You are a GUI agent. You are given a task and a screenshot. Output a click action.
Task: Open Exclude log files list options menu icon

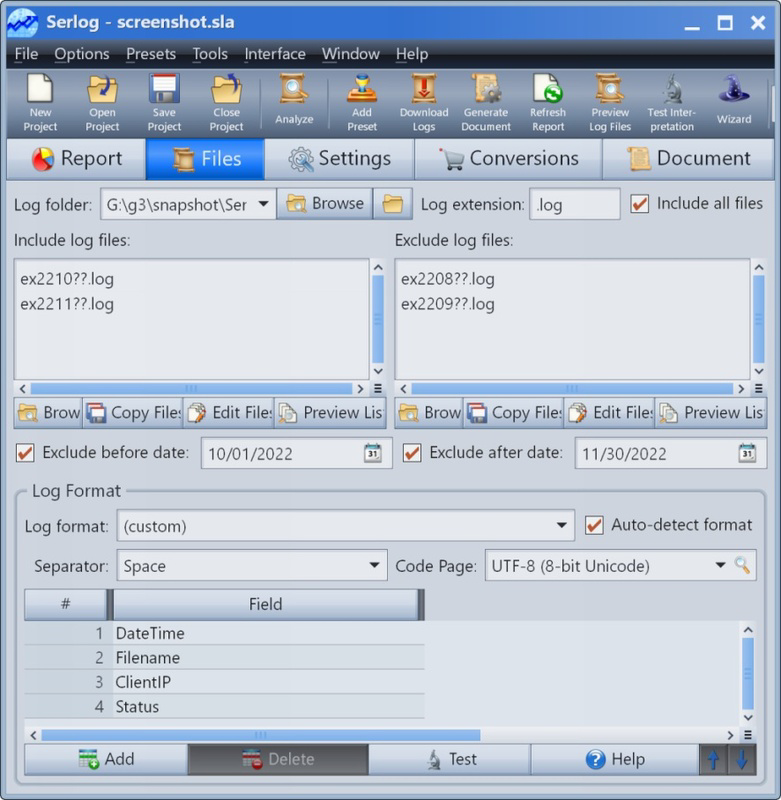tap(759, 389)
